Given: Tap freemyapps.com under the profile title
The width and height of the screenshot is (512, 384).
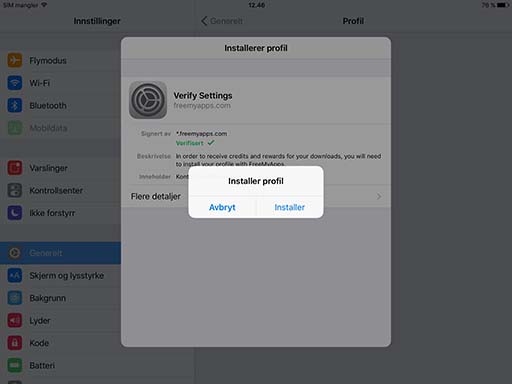Looking at the screenshot, I should (x=202, y=106).
